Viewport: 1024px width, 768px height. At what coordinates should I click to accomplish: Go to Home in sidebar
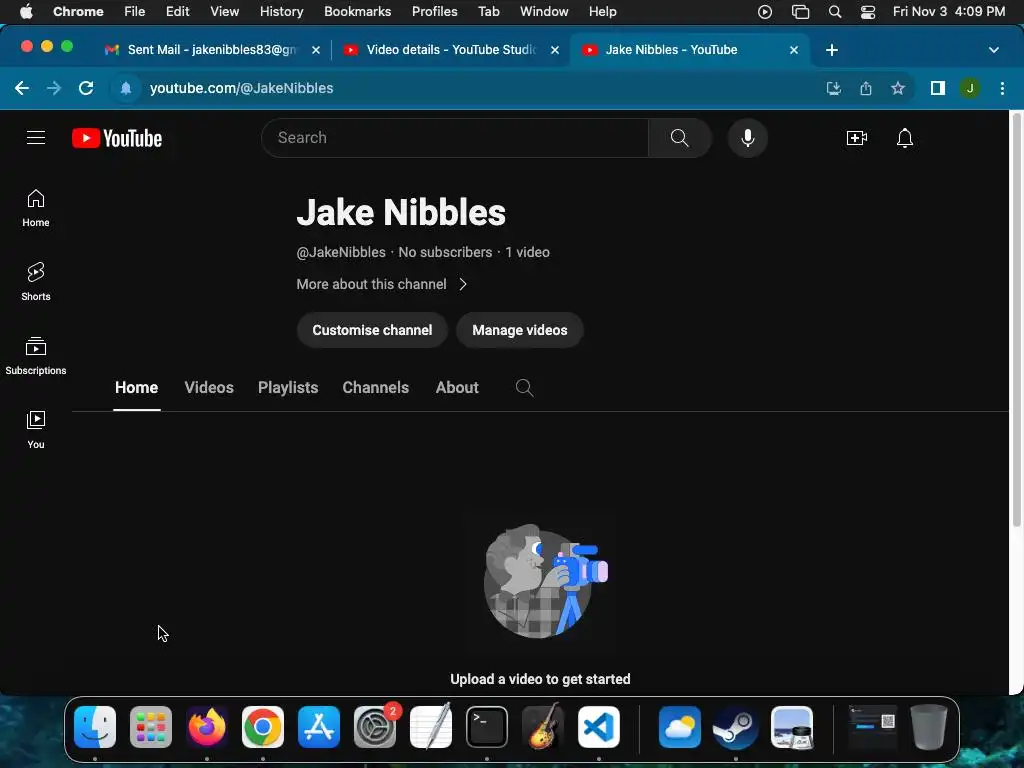click(x=36, y=208)
